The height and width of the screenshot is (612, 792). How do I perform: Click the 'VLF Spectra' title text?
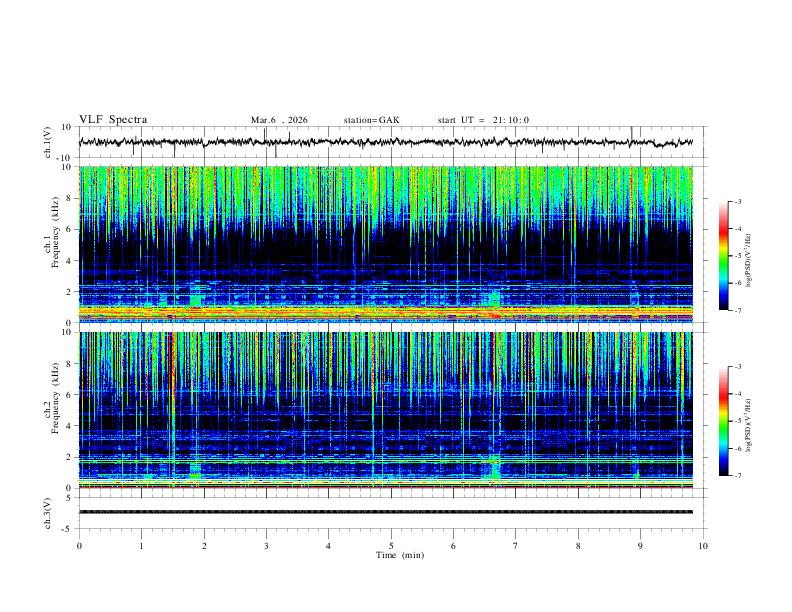pos(113,119)
